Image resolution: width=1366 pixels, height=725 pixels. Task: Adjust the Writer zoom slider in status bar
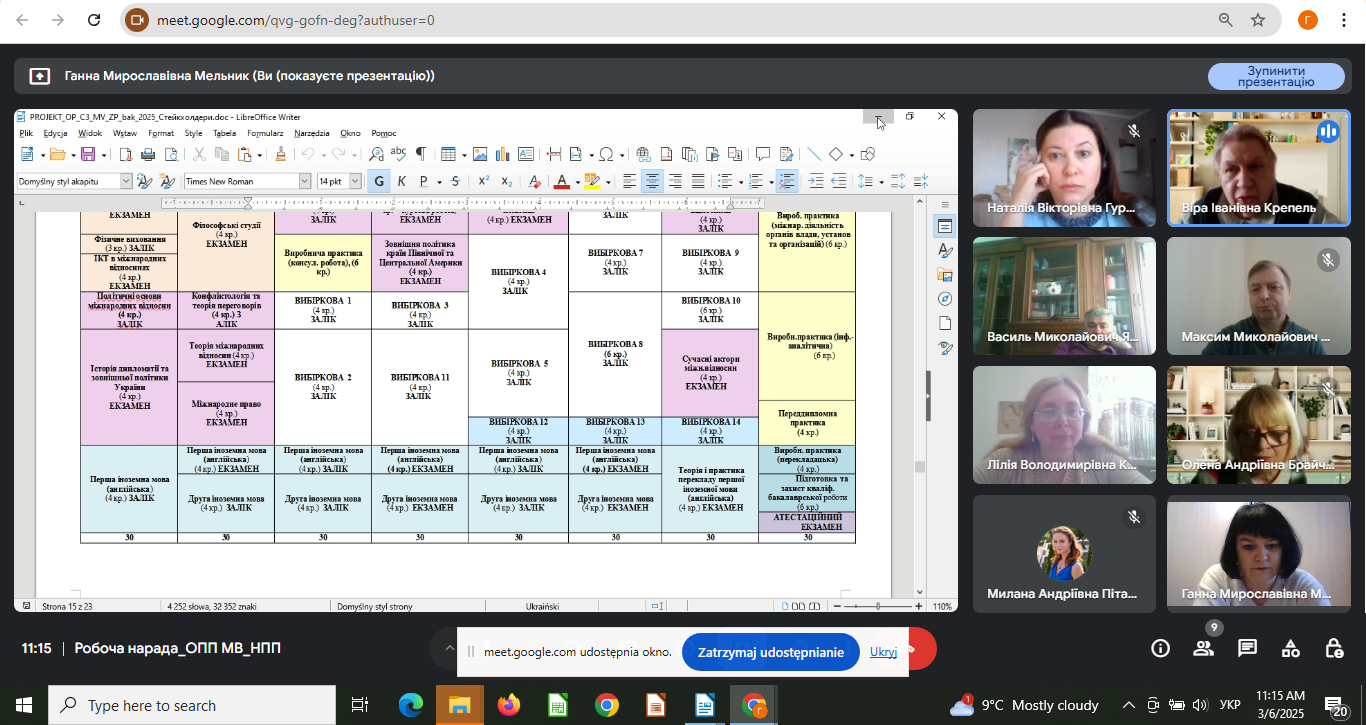coord(878,606)
